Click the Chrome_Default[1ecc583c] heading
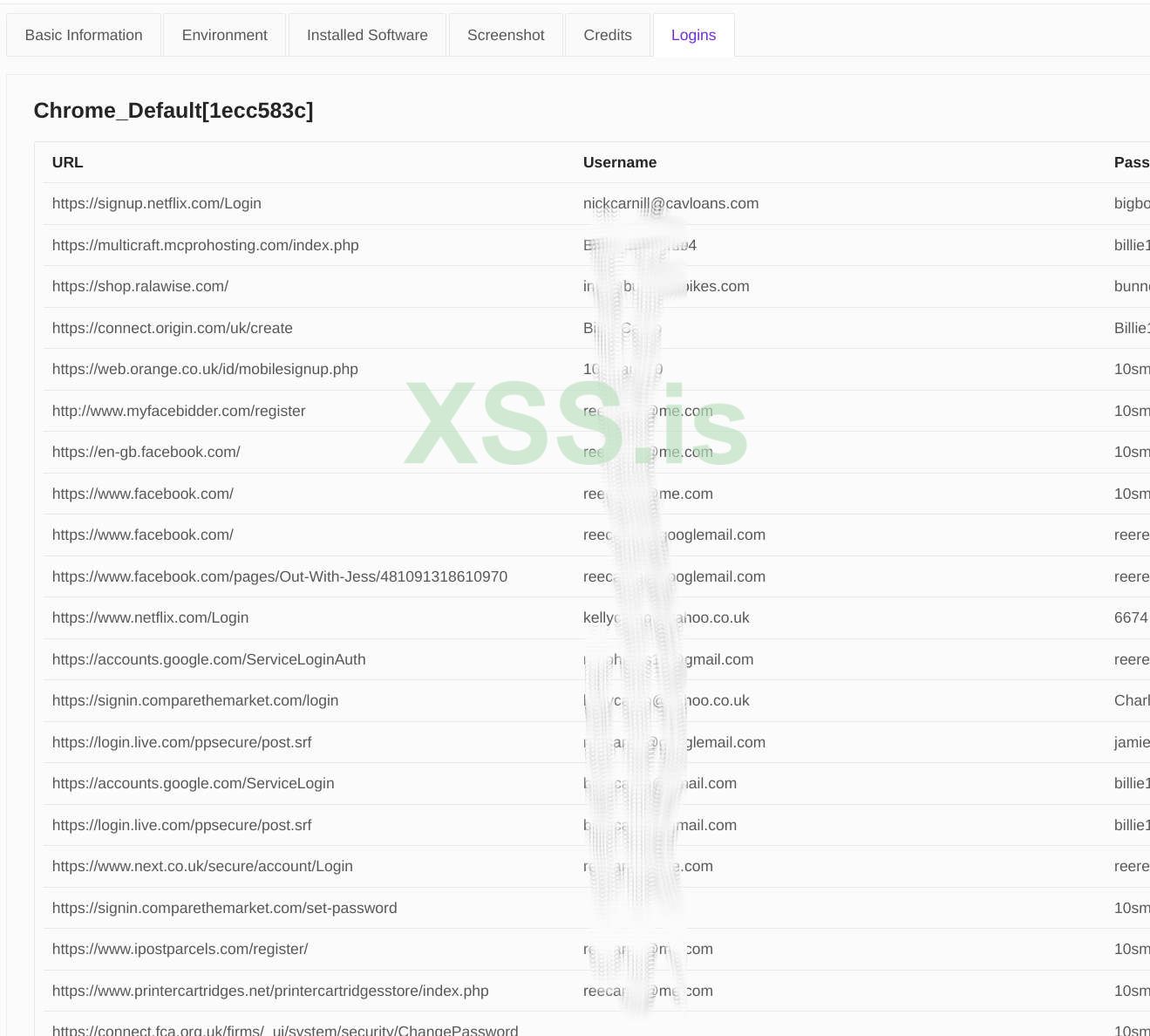 click(x=174, y=111)
